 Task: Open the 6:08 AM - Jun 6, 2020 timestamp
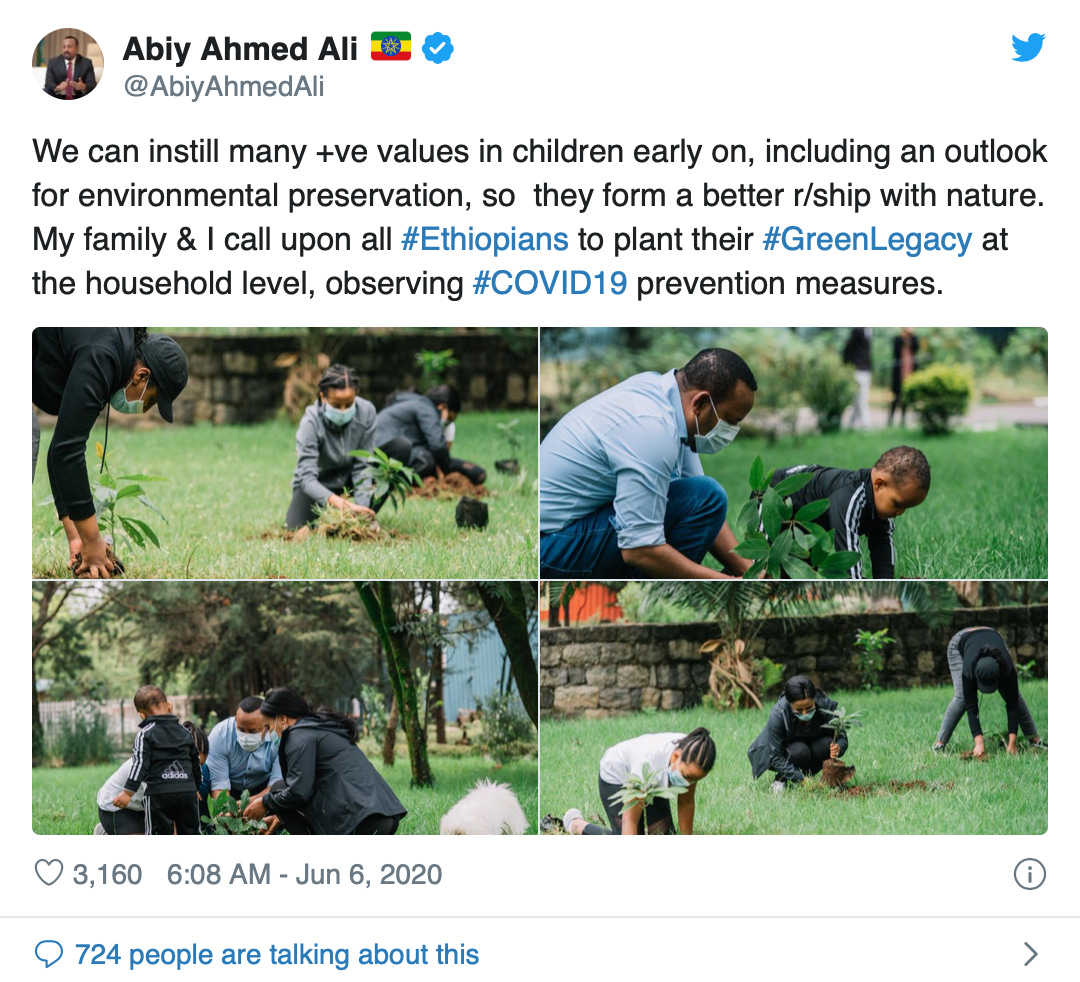coord(304,874)
